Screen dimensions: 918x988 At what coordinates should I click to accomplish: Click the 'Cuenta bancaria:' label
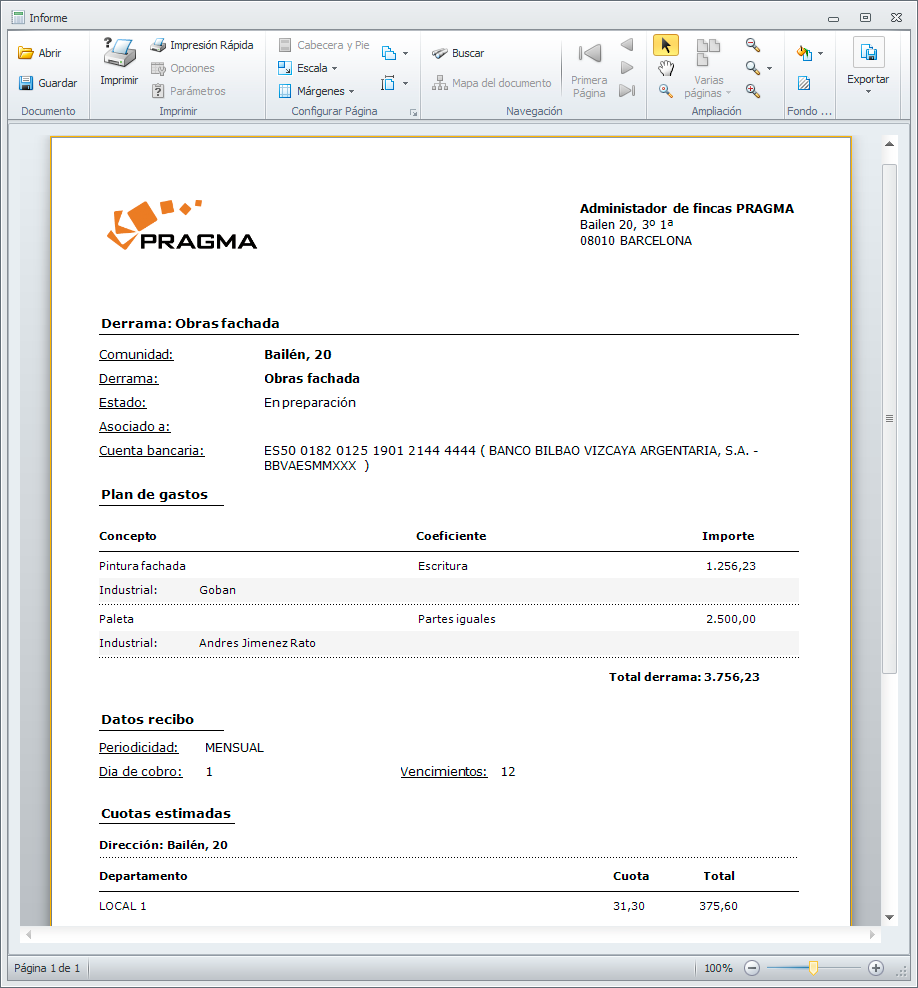pyautogui.click(x=152, y=451)
